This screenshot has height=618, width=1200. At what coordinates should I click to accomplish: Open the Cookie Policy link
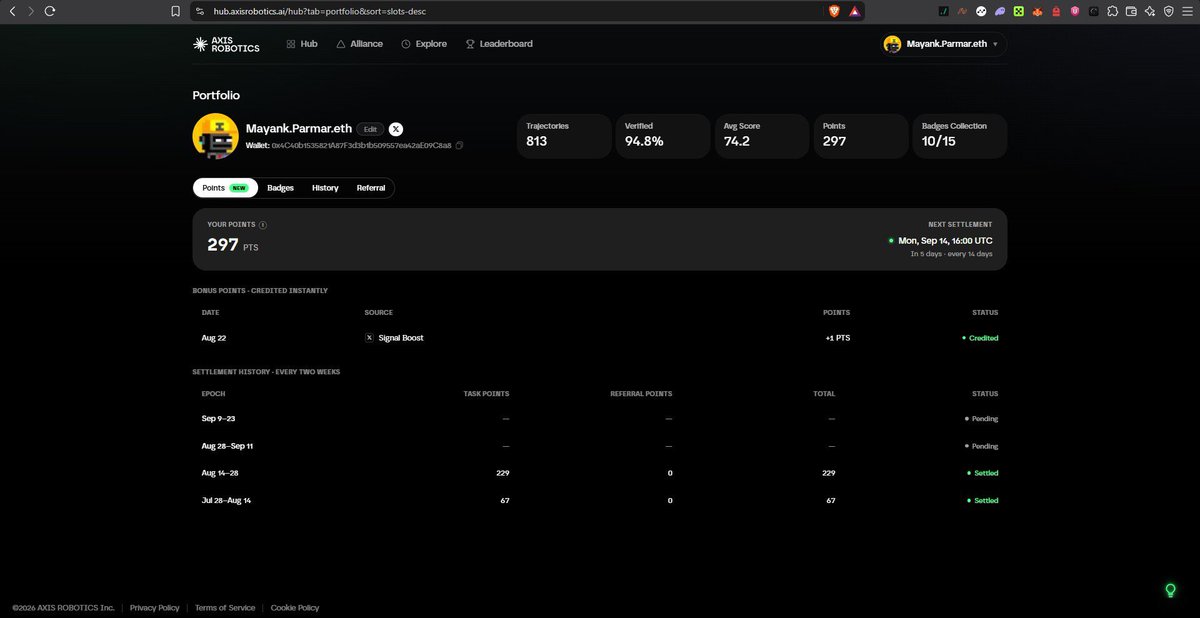coord(295,608)
